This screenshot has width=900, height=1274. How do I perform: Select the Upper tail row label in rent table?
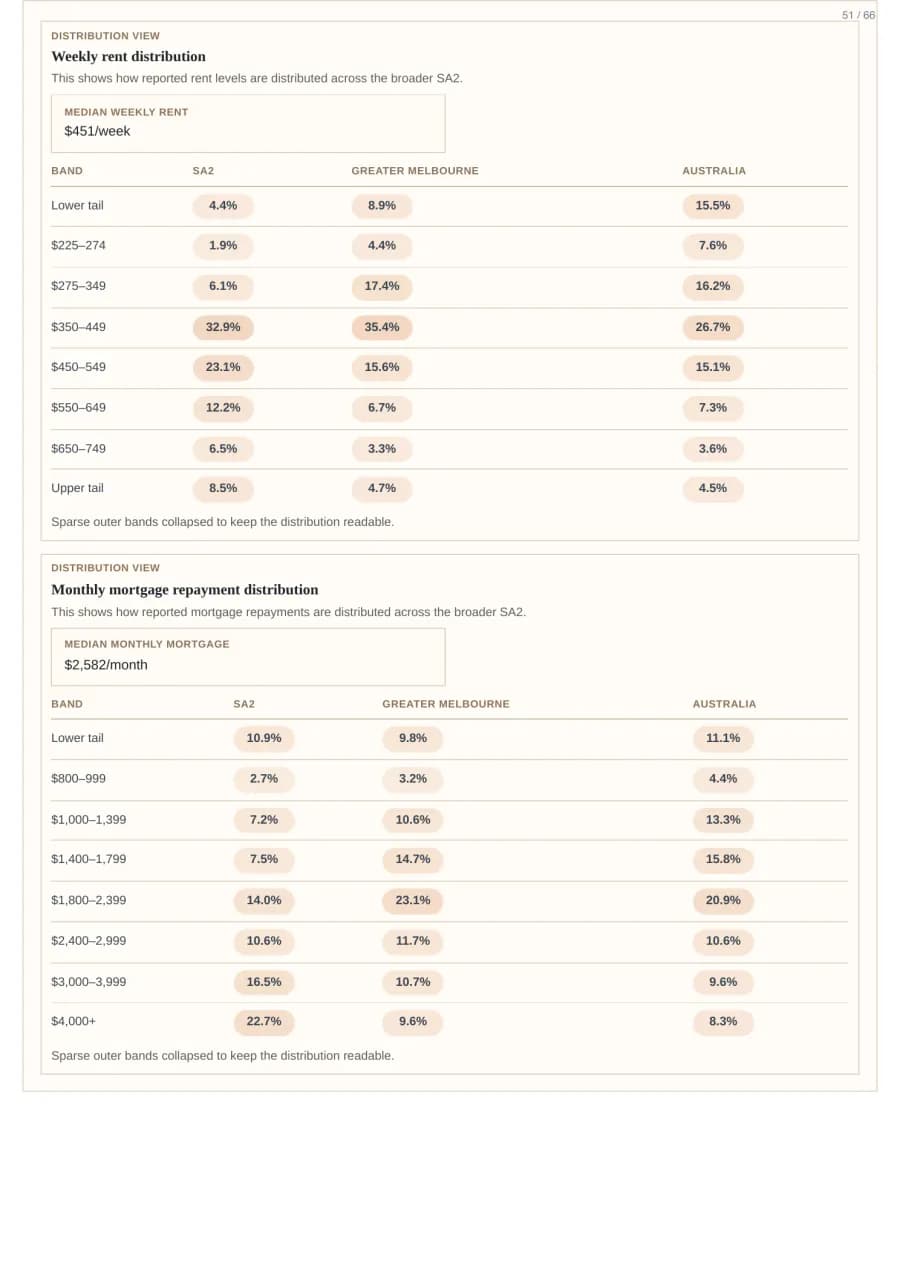tap(78, 488)
